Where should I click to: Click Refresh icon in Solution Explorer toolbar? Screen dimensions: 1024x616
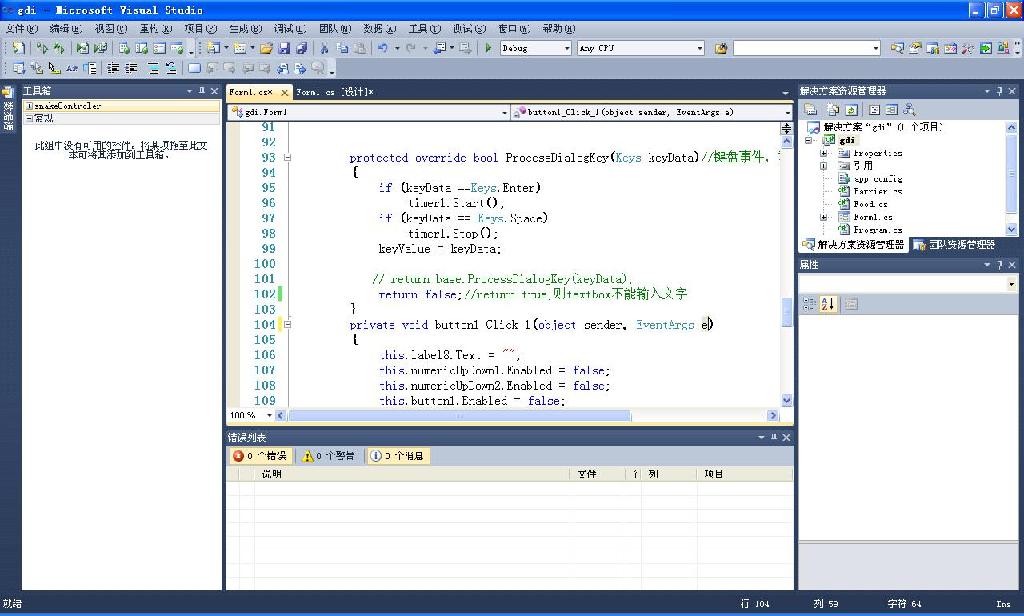tap(851, 110)
